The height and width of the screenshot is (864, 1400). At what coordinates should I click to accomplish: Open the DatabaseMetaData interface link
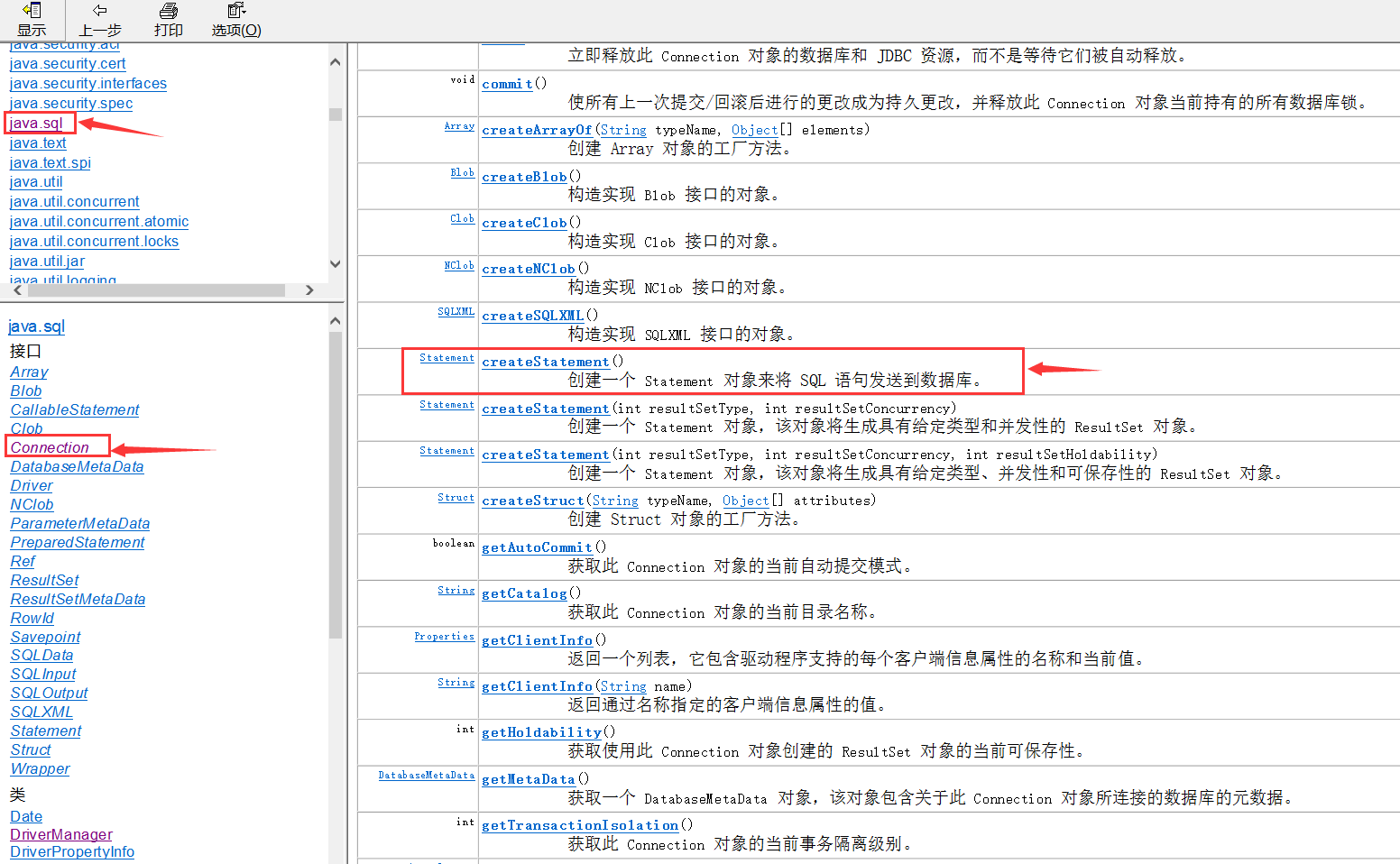(77, 467)
